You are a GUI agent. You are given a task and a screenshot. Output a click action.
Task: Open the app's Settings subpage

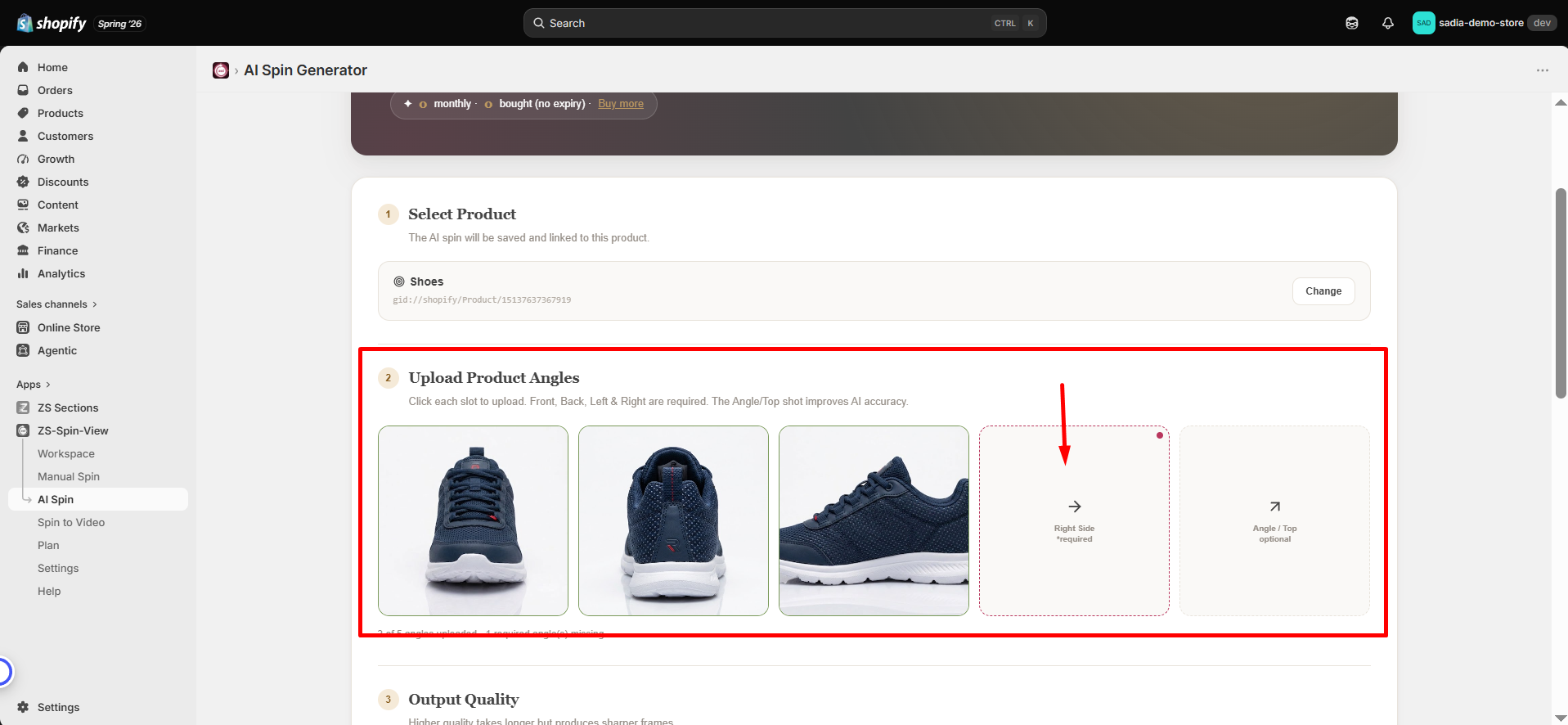pos(58,568)
